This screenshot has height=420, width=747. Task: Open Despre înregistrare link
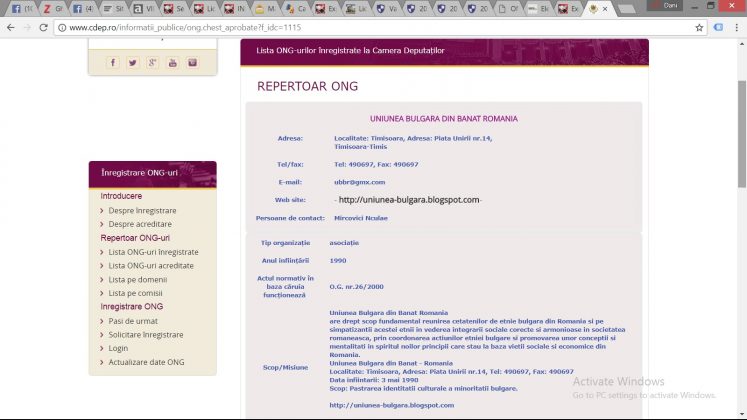pyautogui.click(x=142, y=211)
